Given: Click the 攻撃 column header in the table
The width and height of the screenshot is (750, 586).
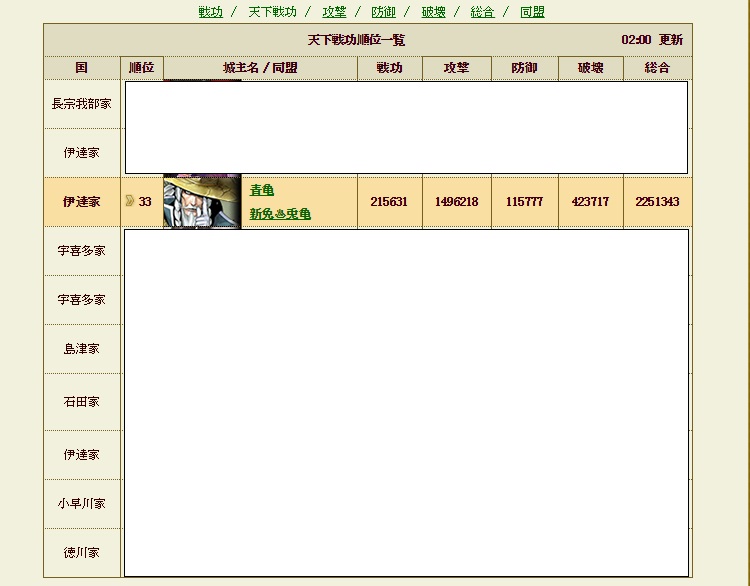Looking at the screenshot, I should pos(456,67).
